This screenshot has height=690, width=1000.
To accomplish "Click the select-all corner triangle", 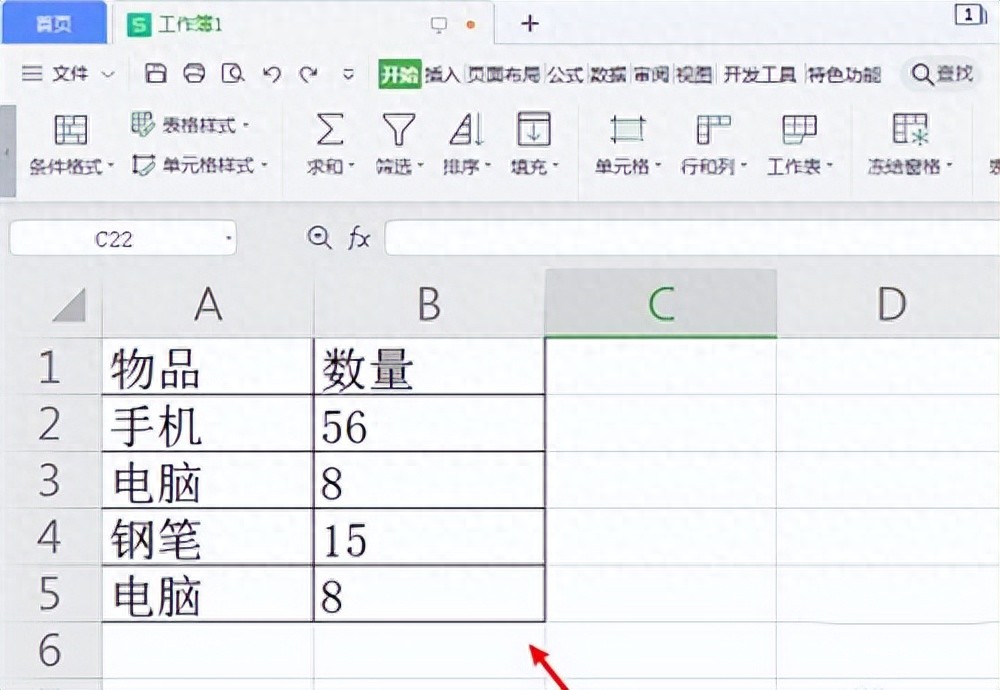I will pos(69,304).
